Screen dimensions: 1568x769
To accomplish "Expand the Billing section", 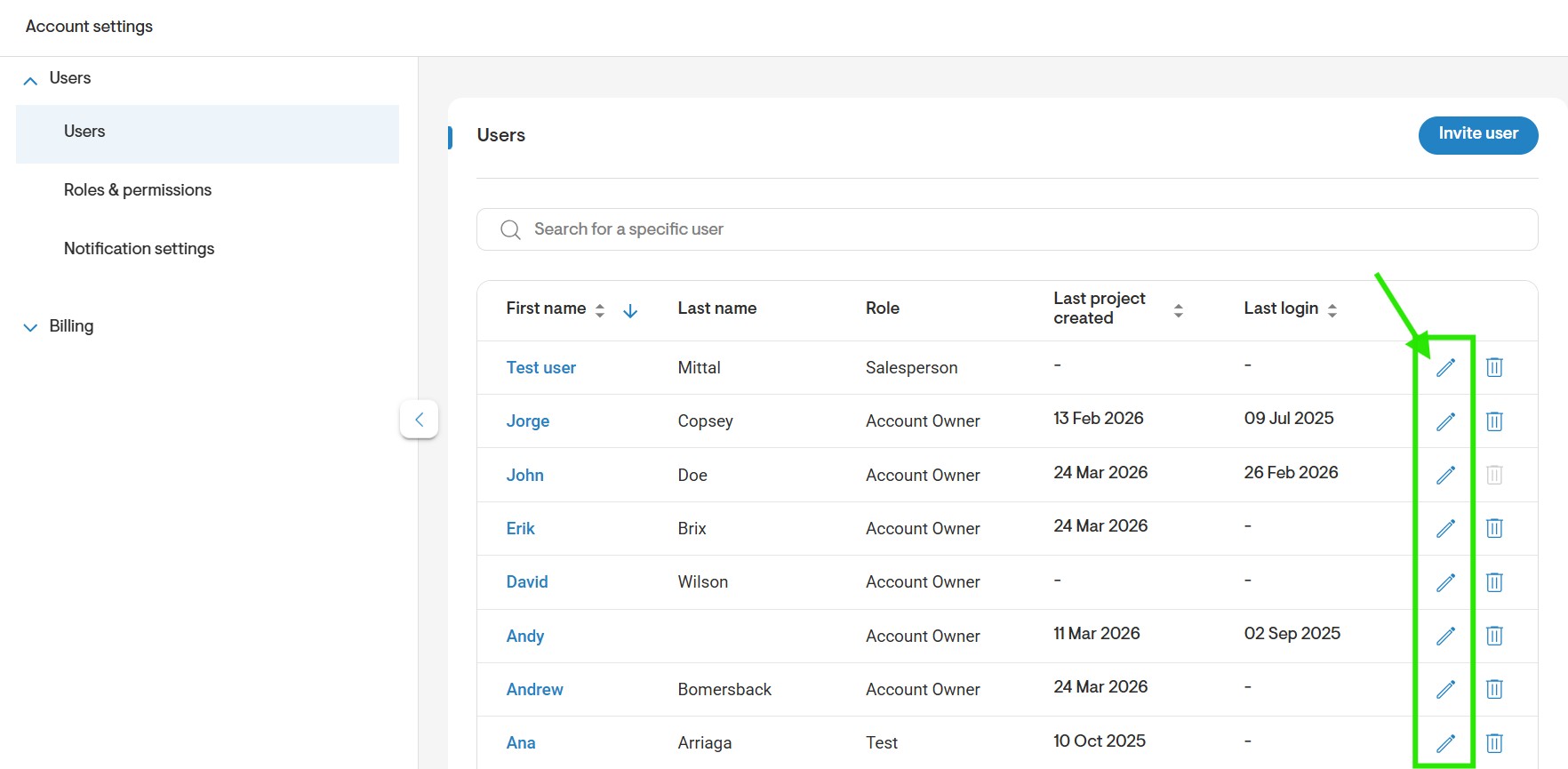I will [30, 327].
